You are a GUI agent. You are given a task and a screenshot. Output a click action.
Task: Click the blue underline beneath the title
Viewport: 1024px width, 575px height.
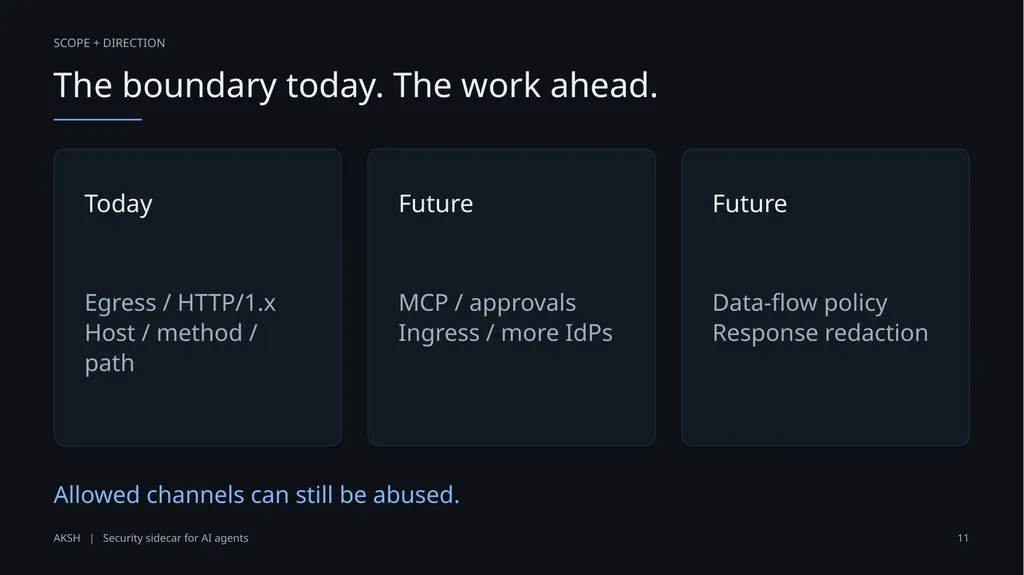[x=97, y=120]
